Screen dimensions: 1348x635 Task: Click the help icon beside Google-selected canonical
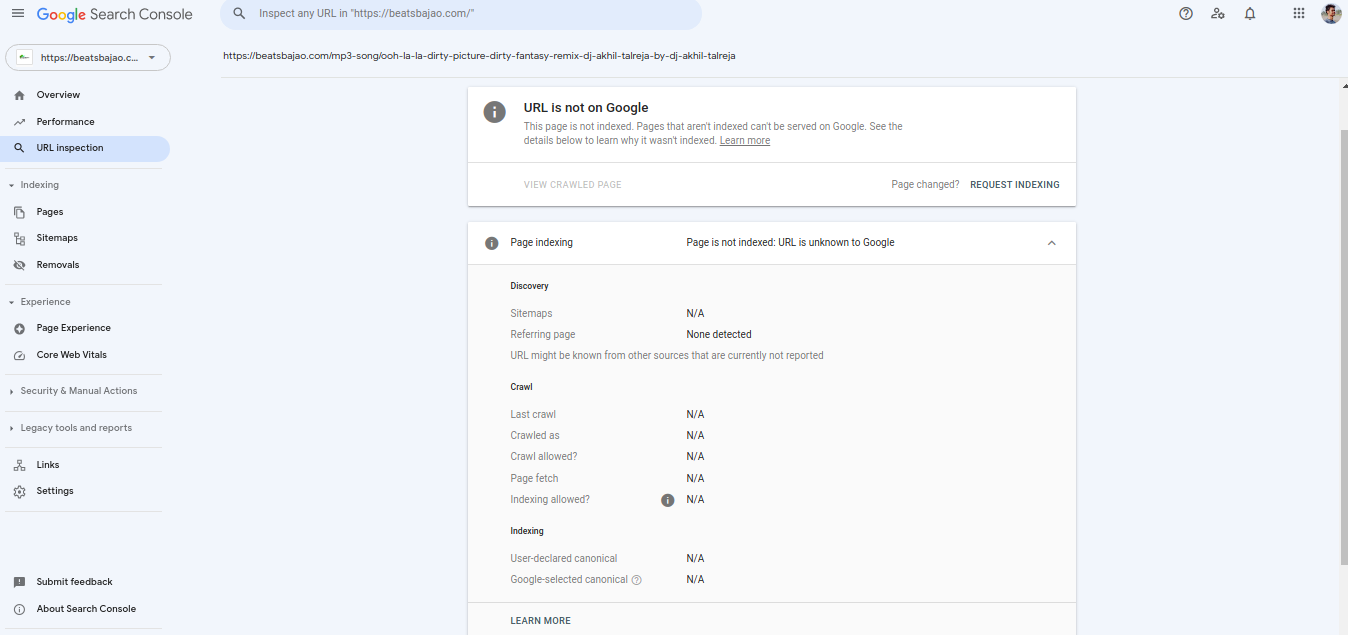pyautogui.click(x=637, y=580)
